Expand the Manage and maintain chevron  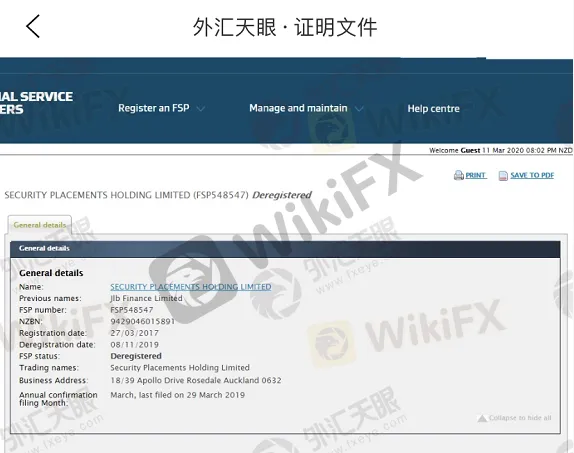[x=359, y=109]
